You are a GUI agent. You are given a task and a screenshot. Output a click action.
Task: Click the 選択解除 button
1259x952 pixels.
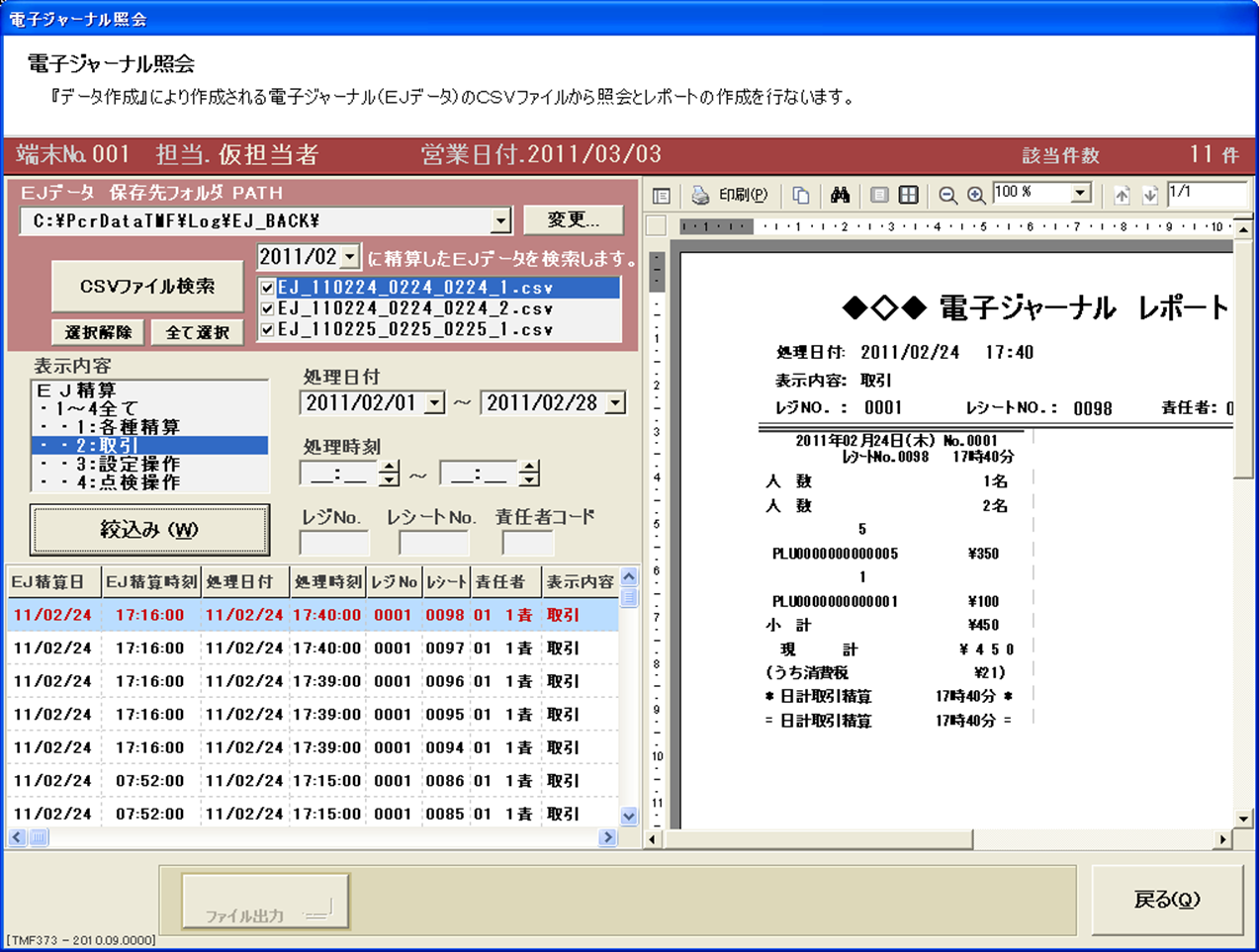pyautogui.click(x=98, y=332)
